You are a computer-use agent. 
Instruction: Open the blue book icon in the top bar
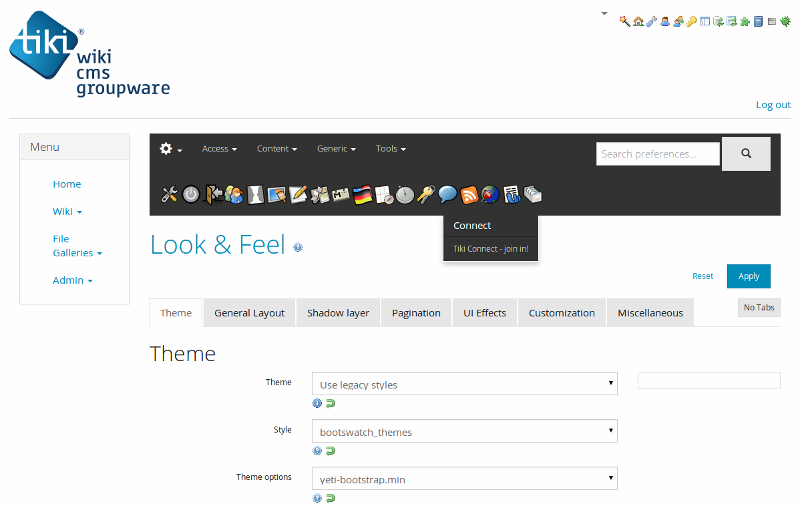pyautogui.click(x=758, y=21)
